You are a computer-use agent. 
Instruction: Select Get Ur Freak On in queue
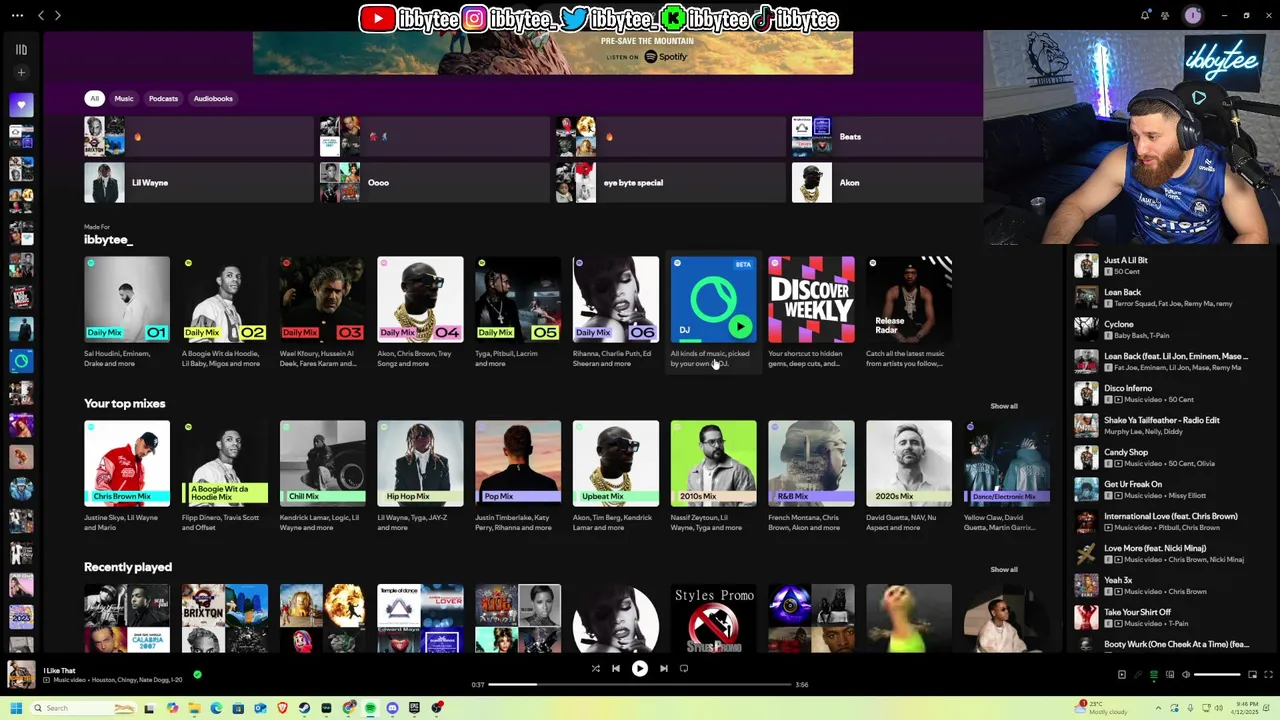point(1164,489)
